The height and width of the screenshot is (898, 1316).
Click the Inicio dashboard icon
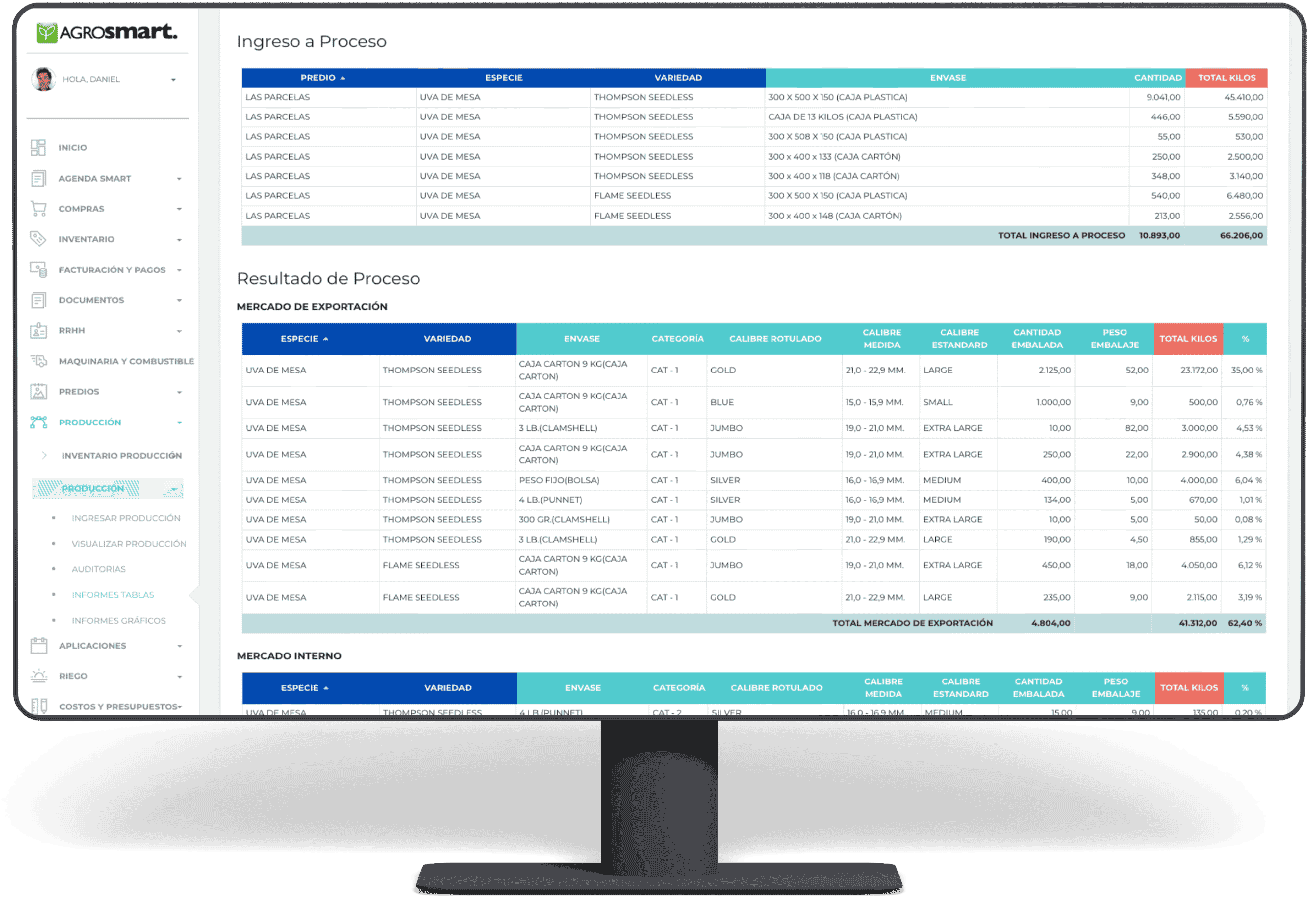pos(38,147)
